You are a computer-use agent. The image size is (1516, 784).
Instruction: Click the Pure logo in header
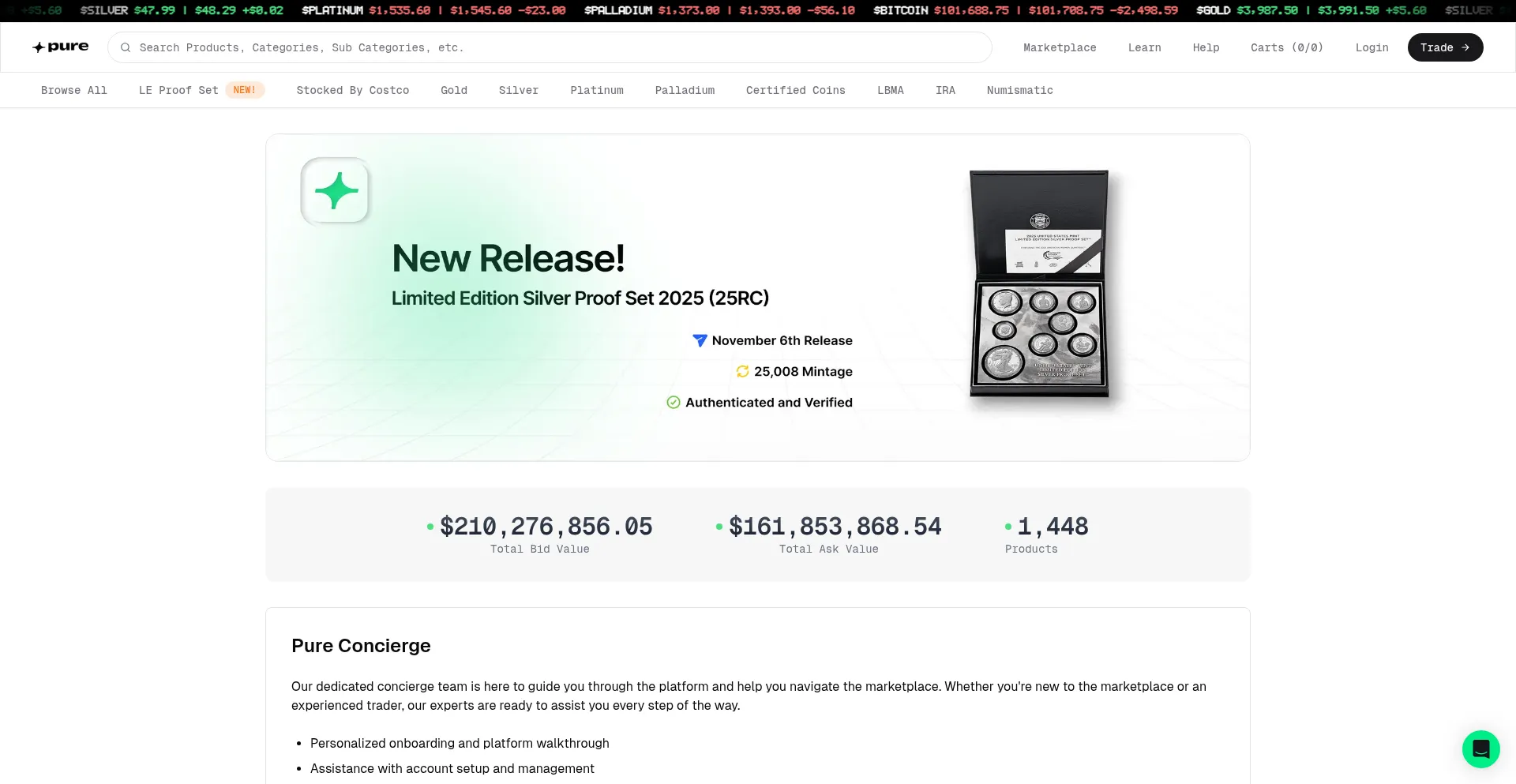tap(60, 47)
